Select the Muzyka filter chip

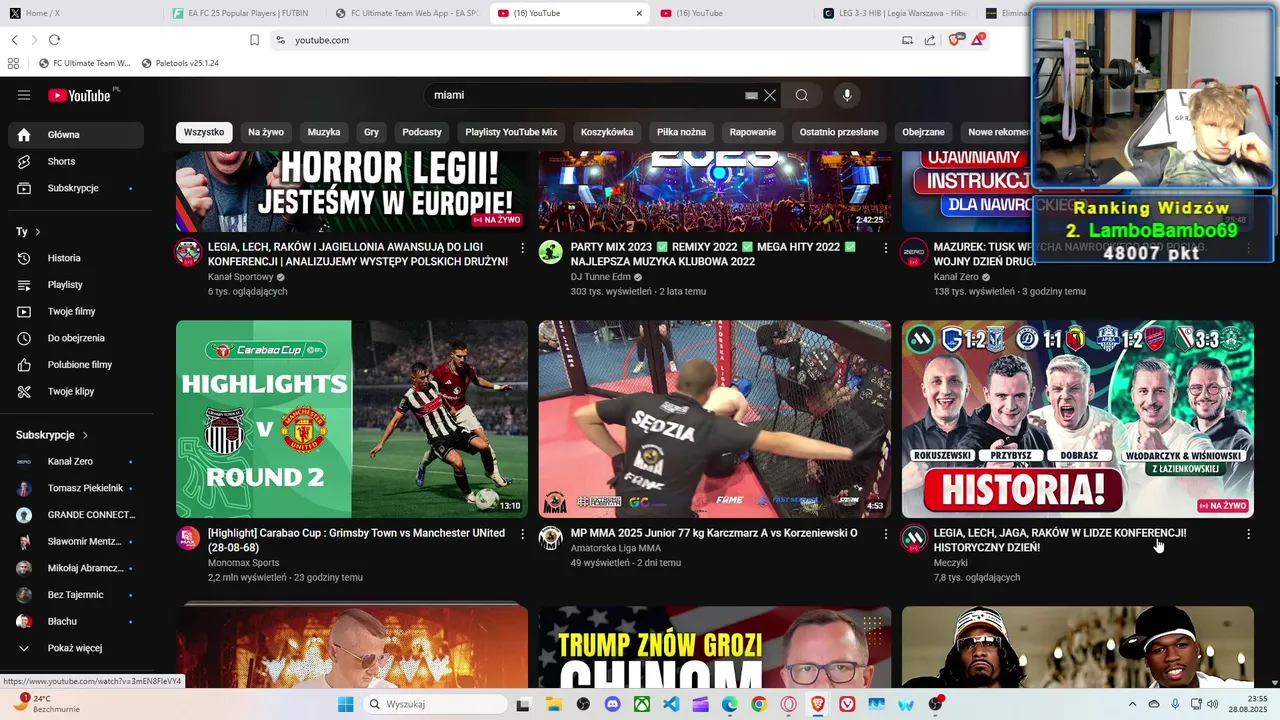click(x=324, y=132)
